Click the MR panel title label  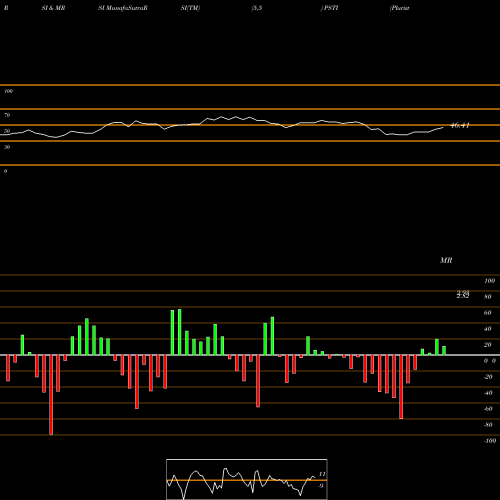coord(446,260)
